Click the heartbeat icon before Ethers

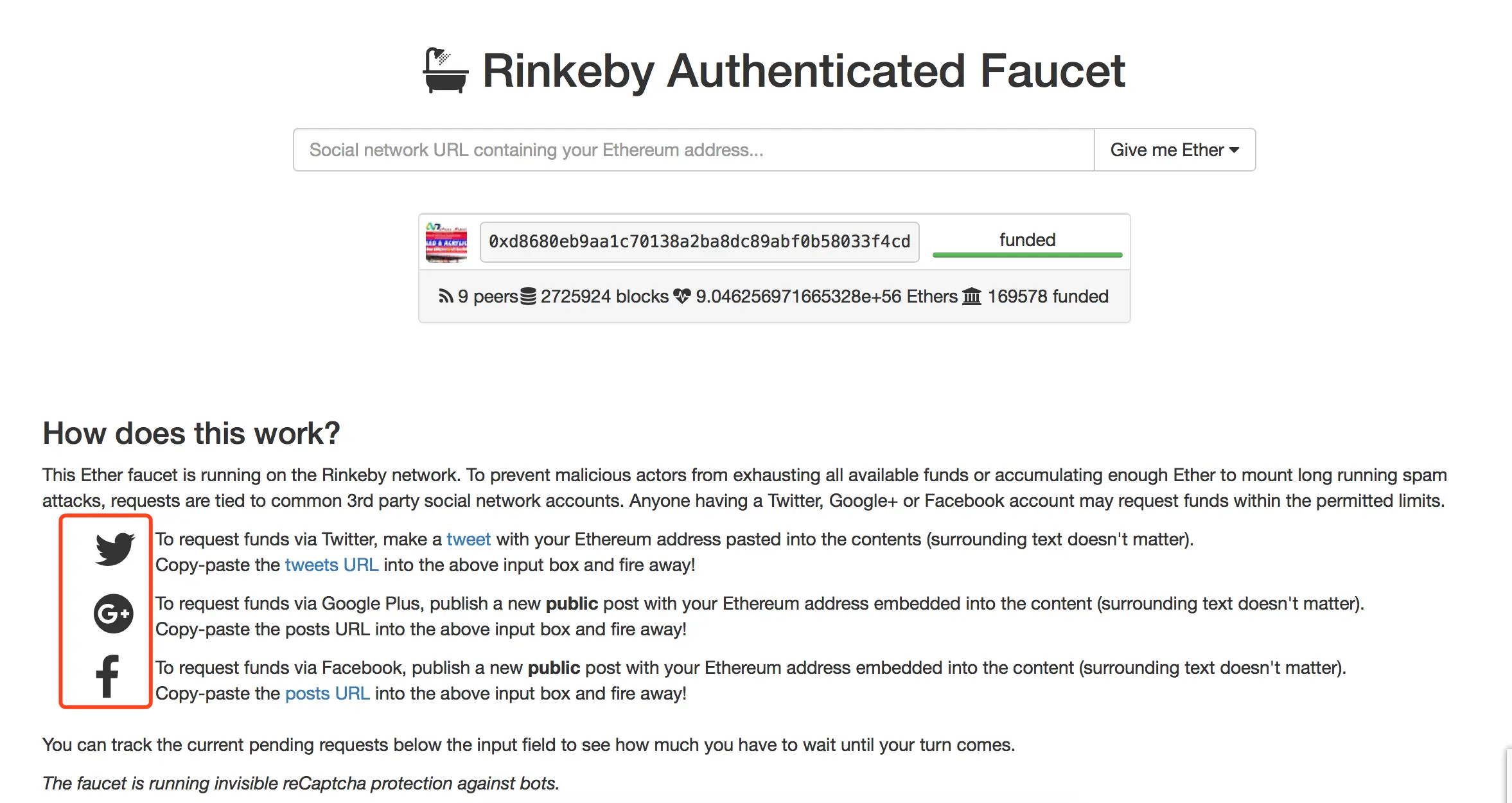pos(681,296)
